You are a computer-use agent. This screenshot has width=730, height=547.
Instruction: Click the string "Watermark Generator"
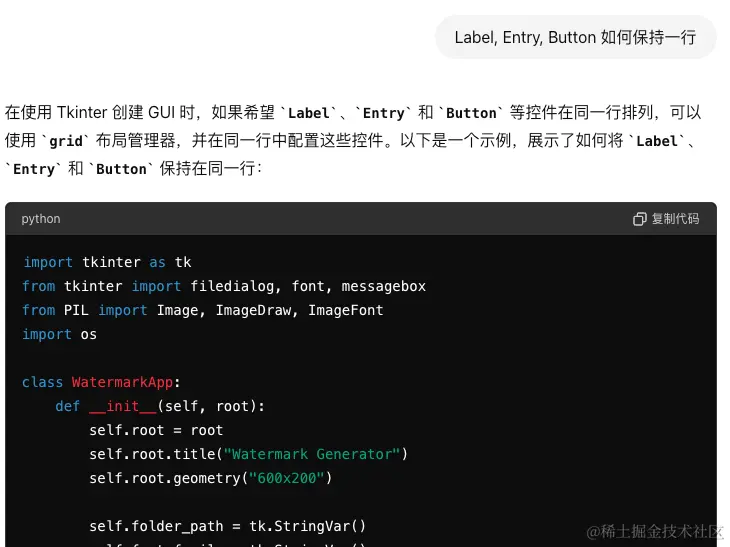312,454
